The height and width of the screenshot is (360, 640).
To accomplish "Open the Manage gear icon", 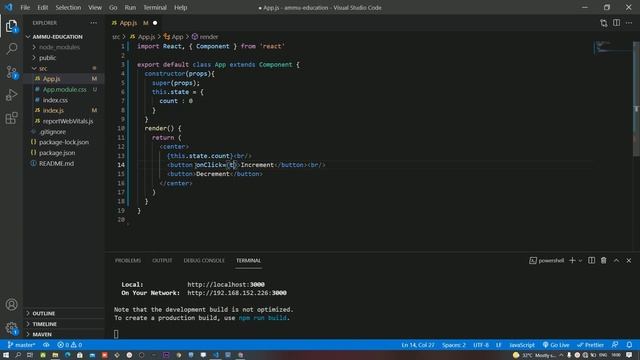I will (11, 328).
